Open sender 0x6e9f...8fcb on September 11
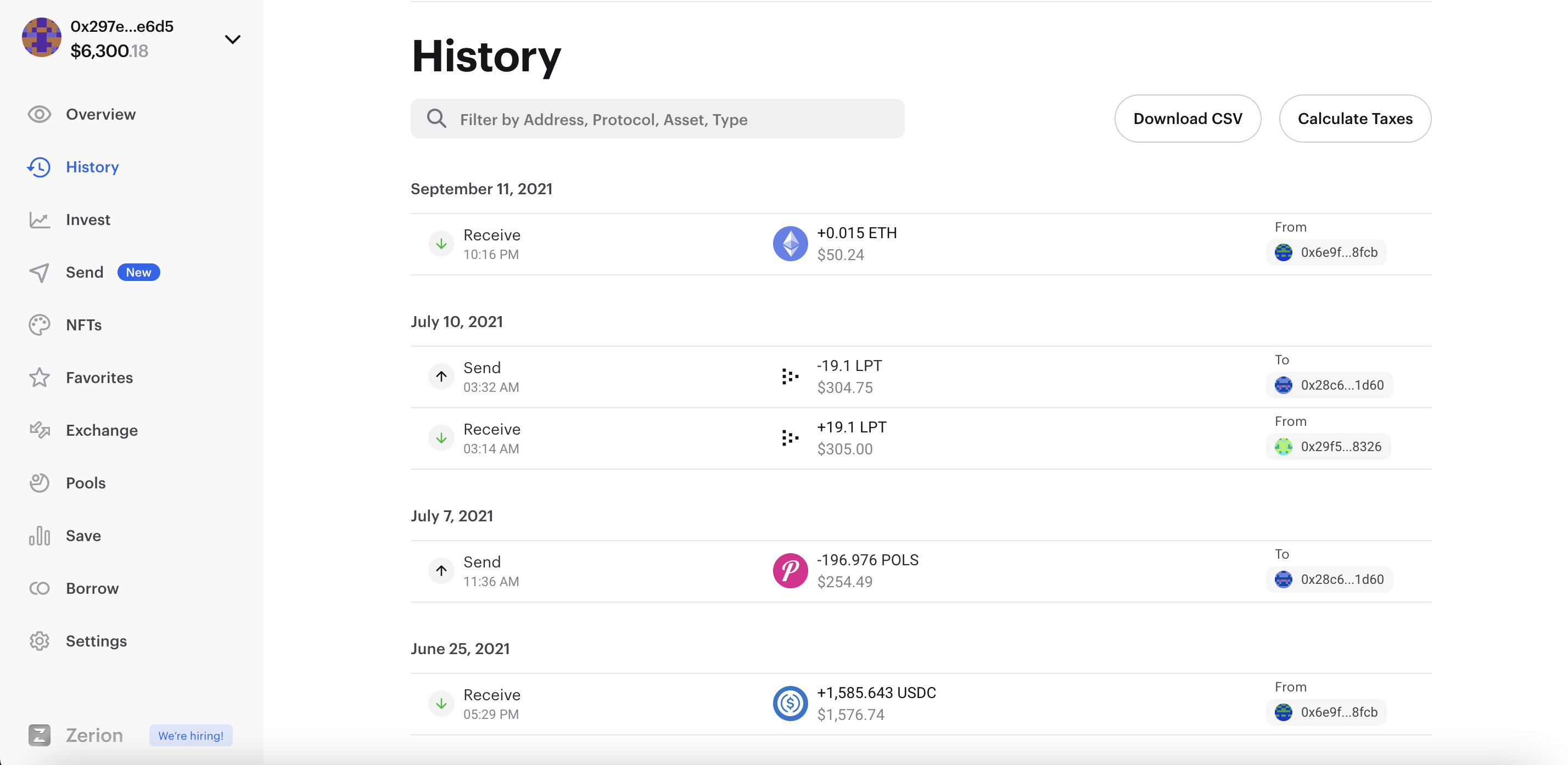The image size is (1568, 765). coord(1326,252)
